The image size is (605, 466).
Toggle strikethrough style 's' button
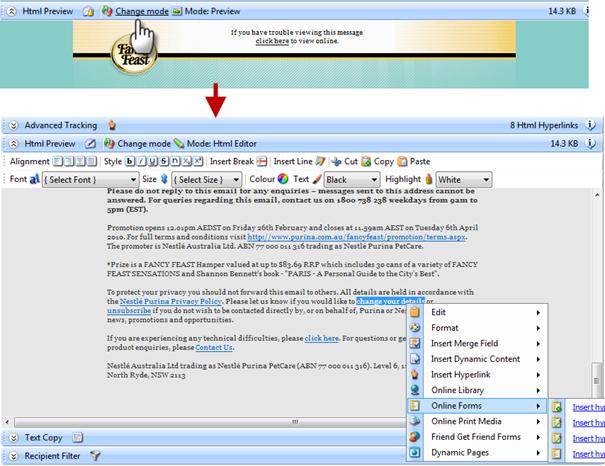point(164,161)
